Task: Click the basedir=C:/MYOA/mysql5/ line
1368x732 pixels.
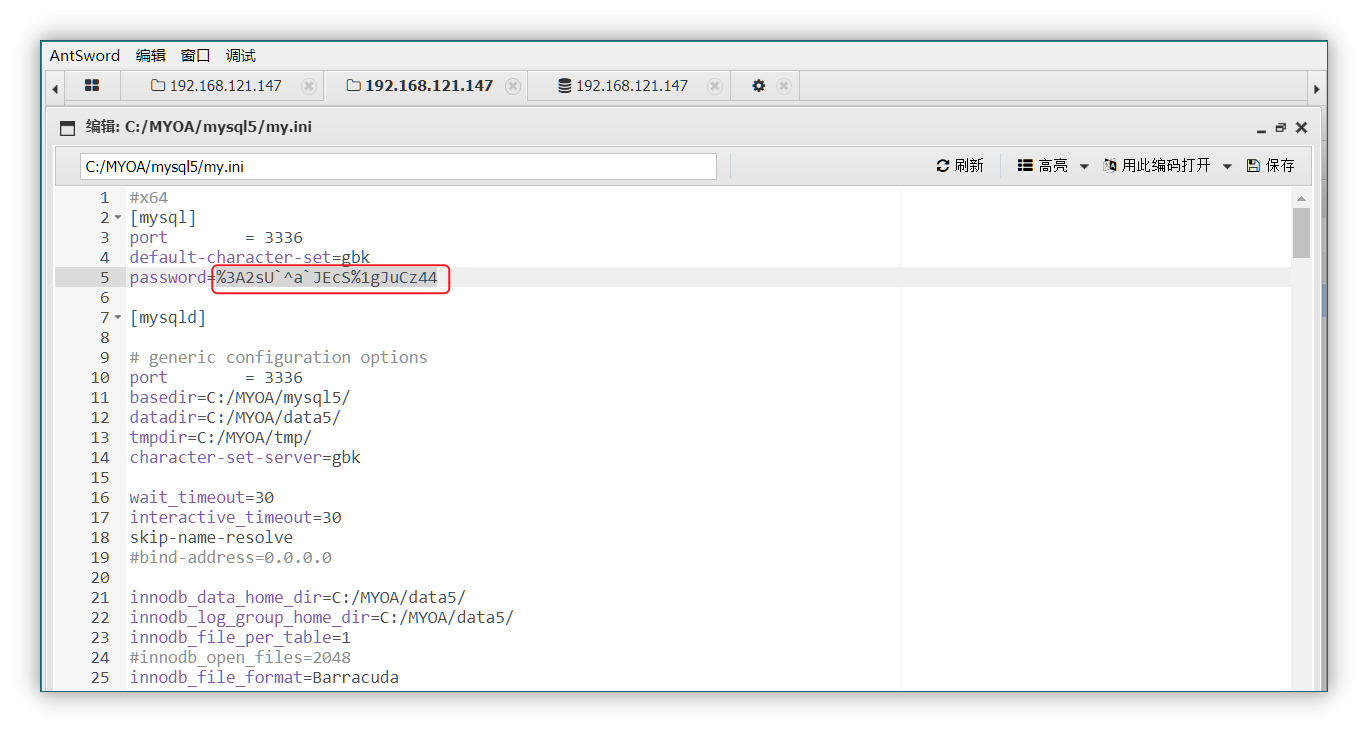Action: 240,398
